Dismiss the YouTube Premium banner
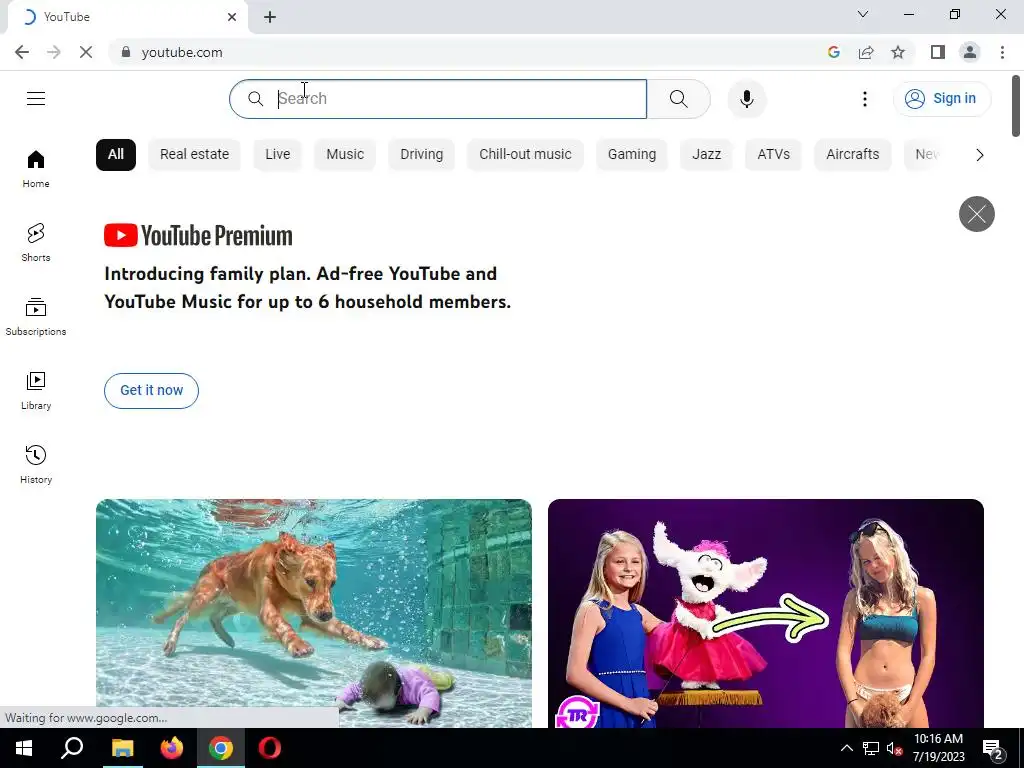Image resolution: width=1024 pixels, height=768 pixels. (x=976, y=214)
